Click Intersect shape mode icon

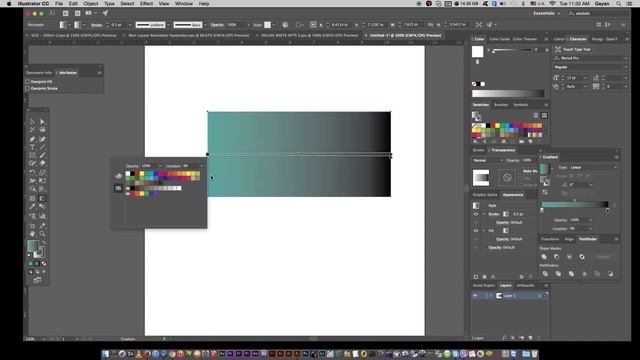point(569,257)
